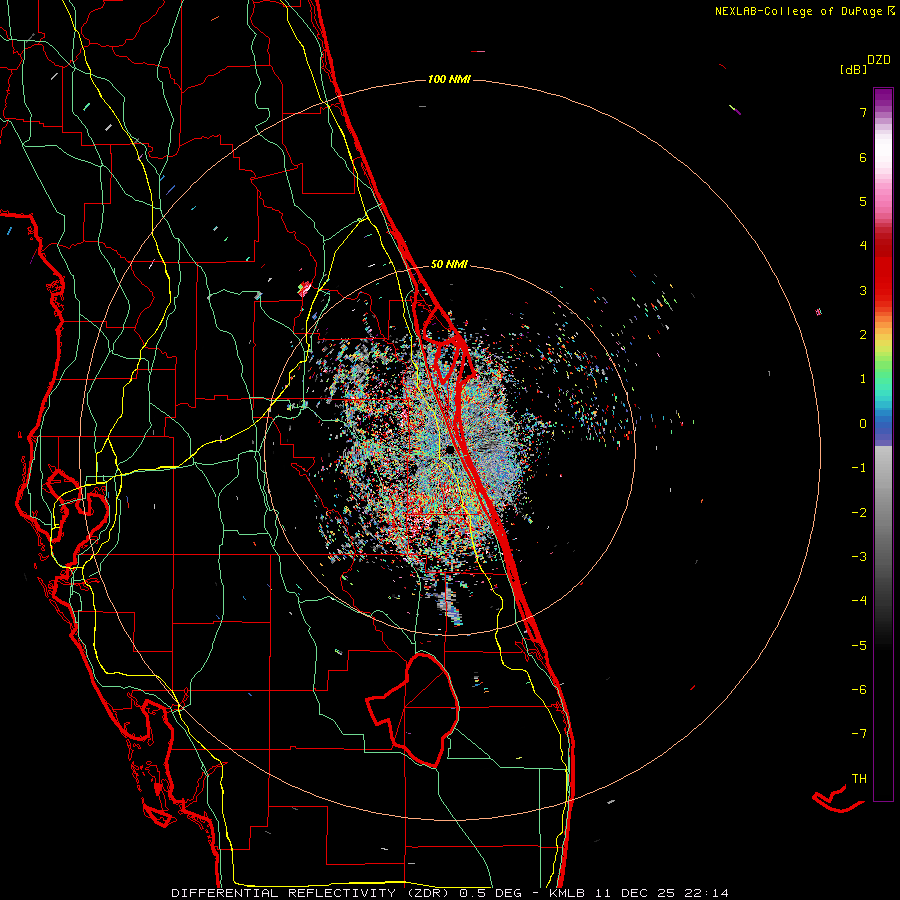Click the 6 value on the ZDR scale
The width and height of the screenshot is (900, 900).
coord(863,157)
